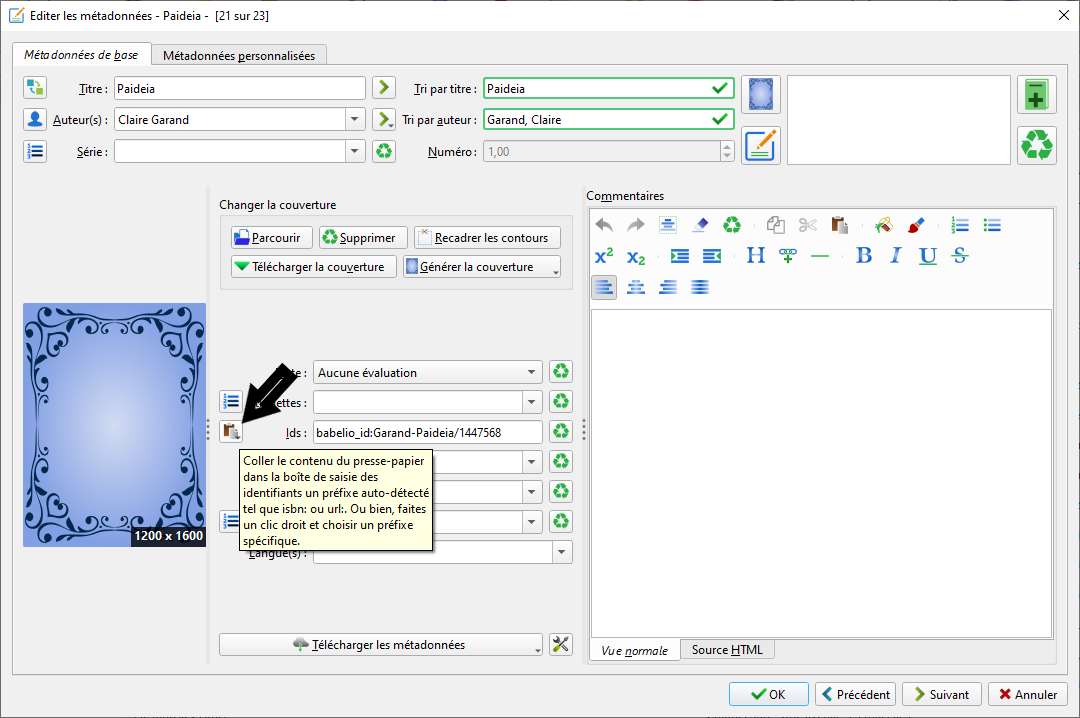
Task: Open Télécharger les métadonnées dropdown arrow
Action: pyautogui.click(x=537, y=648)
